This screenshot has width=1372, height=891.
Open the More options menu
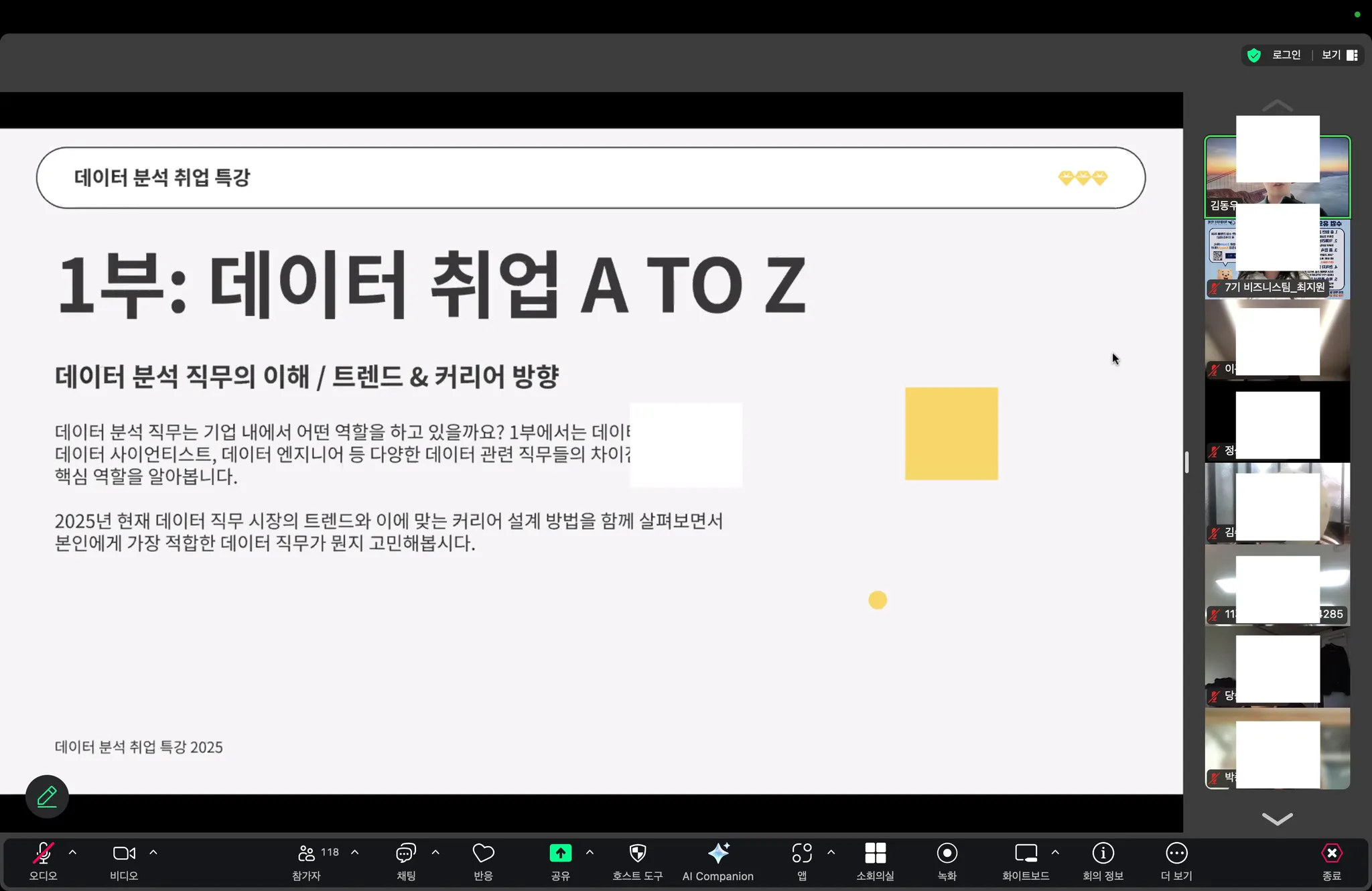point(1176,853)
